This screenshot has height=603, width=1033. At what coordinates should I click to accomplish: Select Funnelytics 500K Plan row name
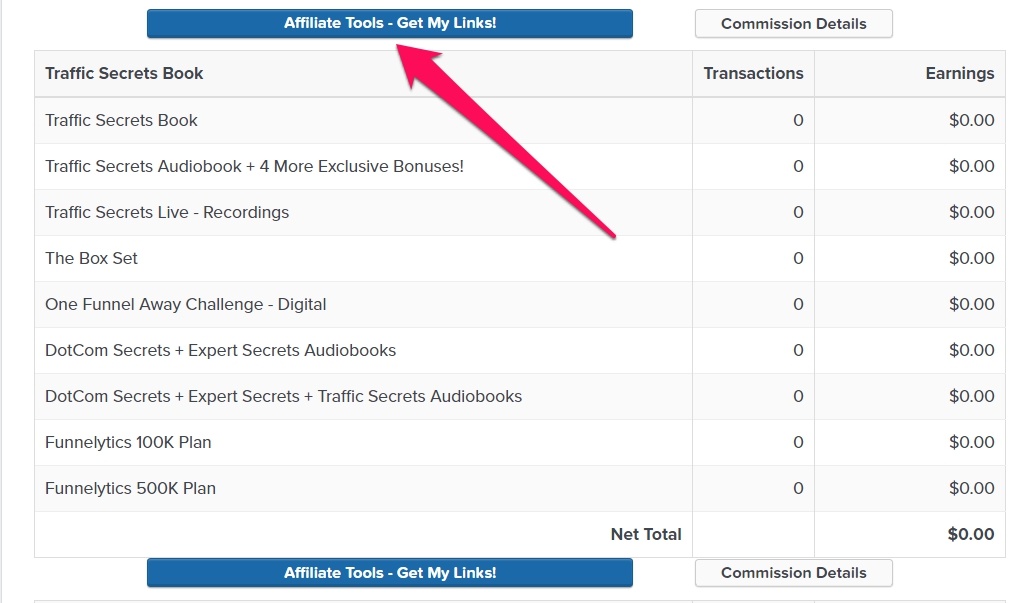pyautogui.click(x=130, y=488)
